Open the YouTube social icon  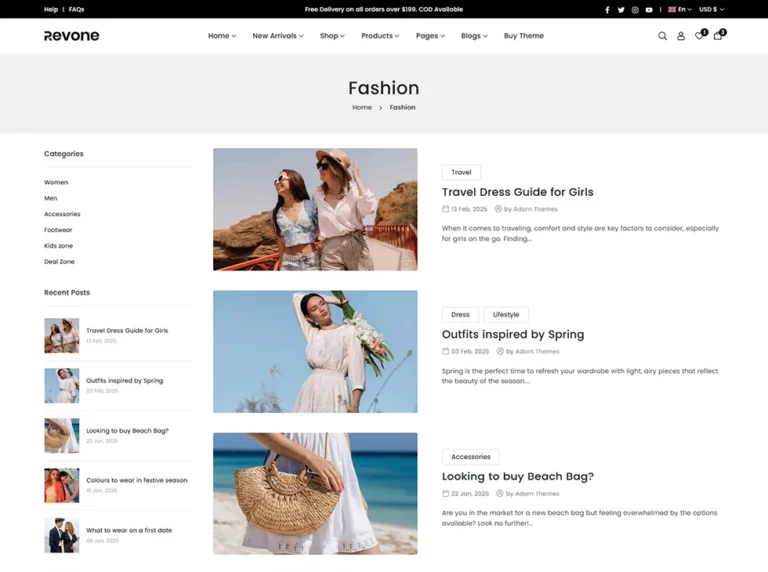(649, 9)
